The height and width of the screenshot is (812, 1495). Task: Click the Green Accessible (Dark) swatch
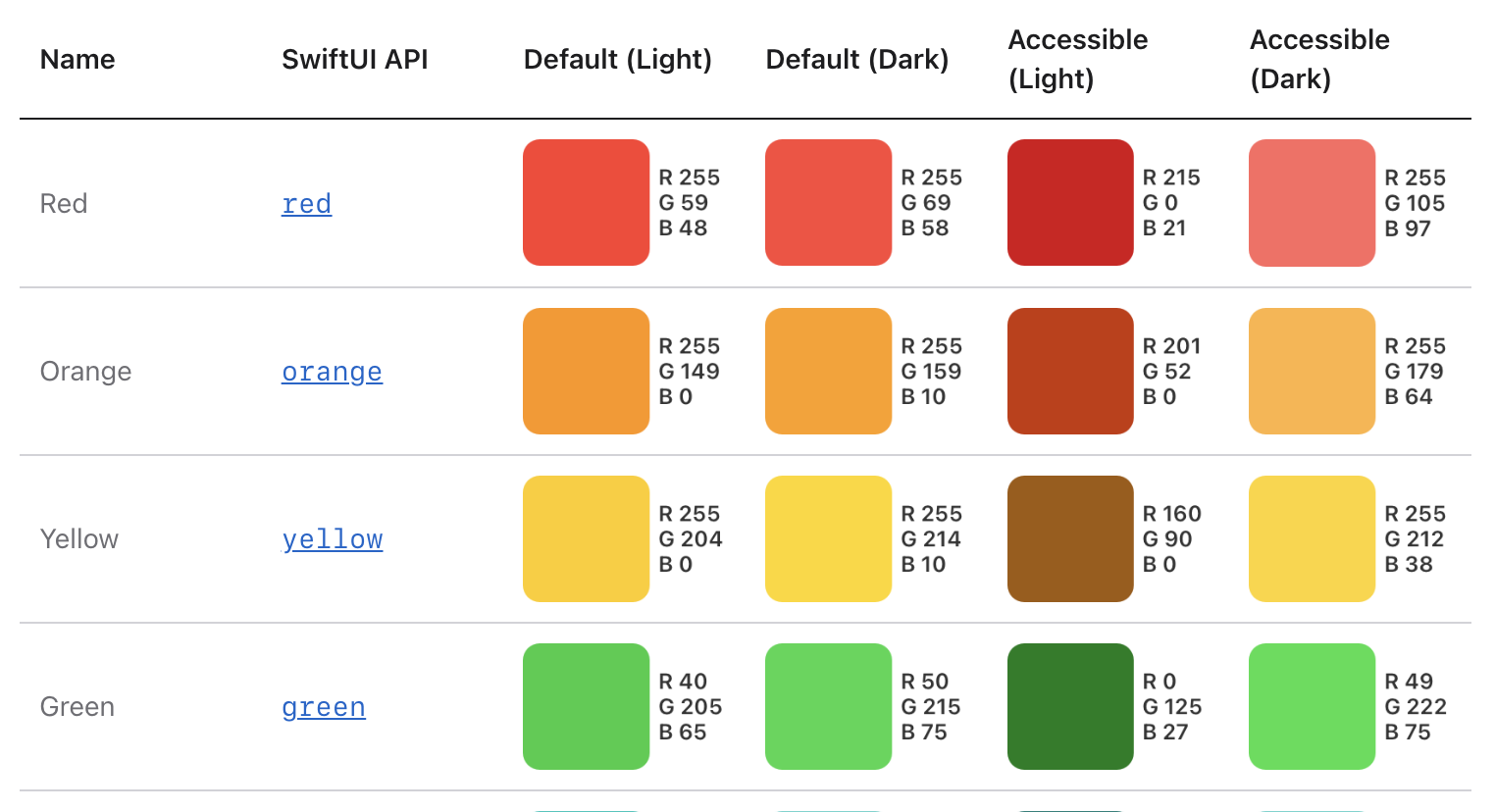(1312, 706)
